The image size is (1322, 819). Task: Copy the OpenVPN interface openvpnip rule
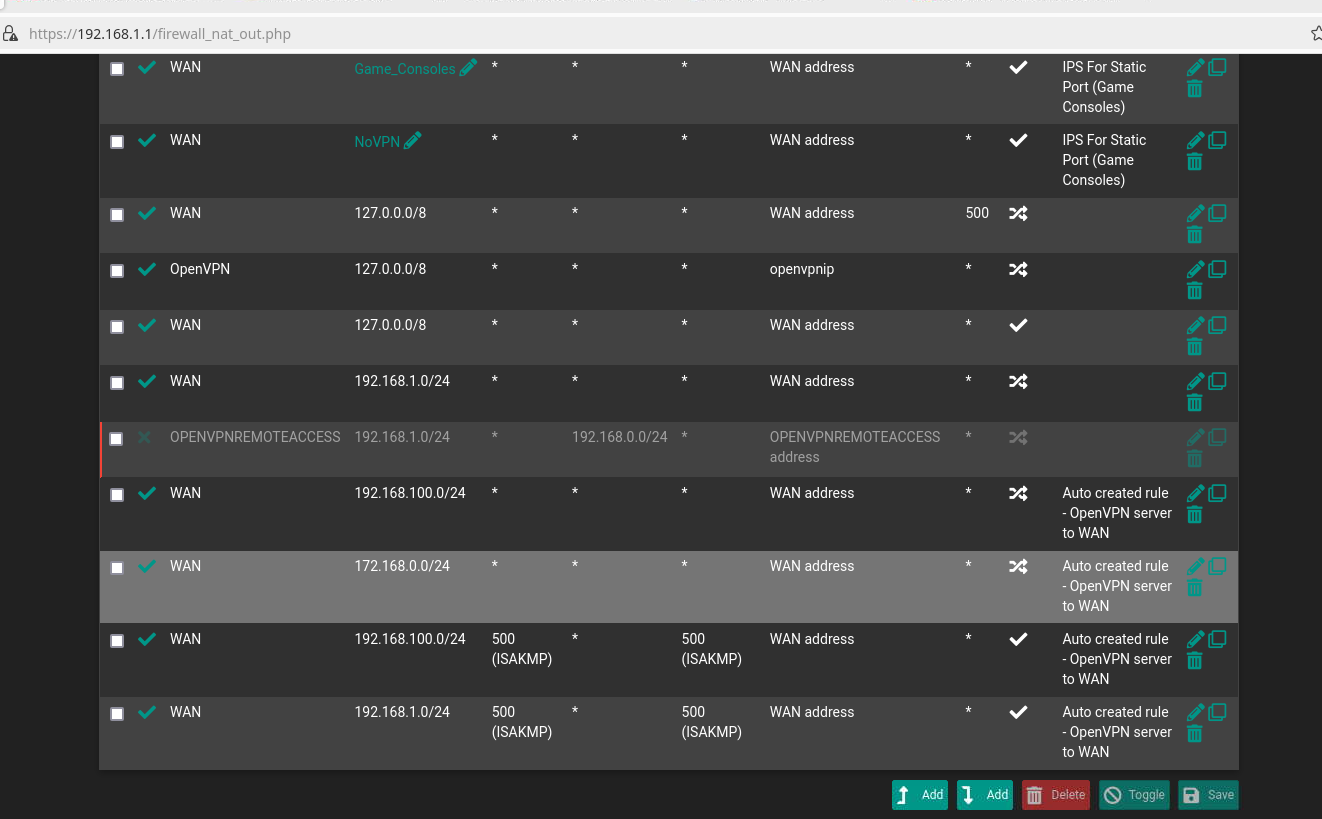pyautogui.click(x=1217, y=270)
